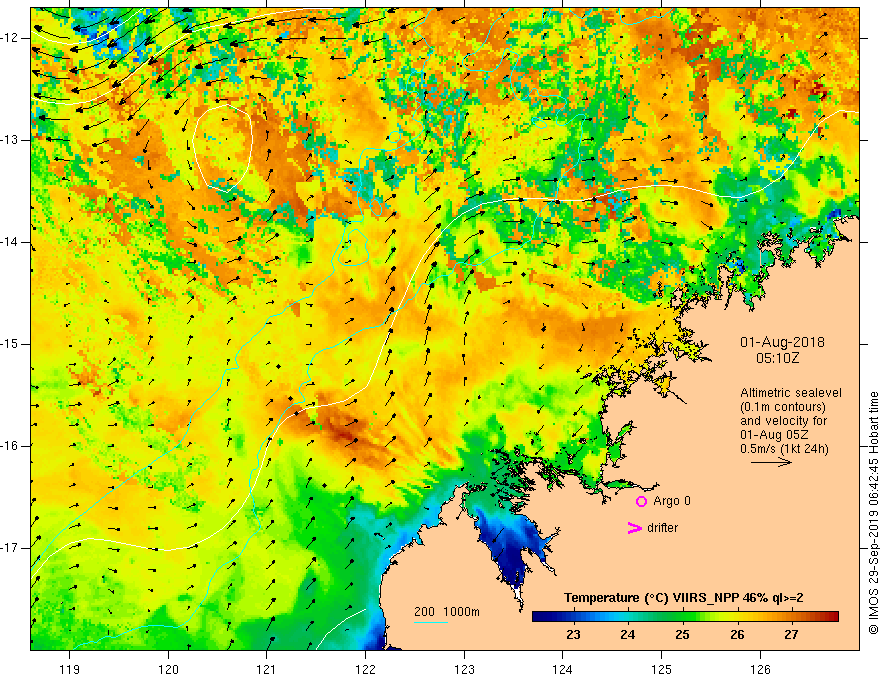Viewport: 880px width, 680px height.
Task: Click the '-15' latitude axis label
Action: 10,344
